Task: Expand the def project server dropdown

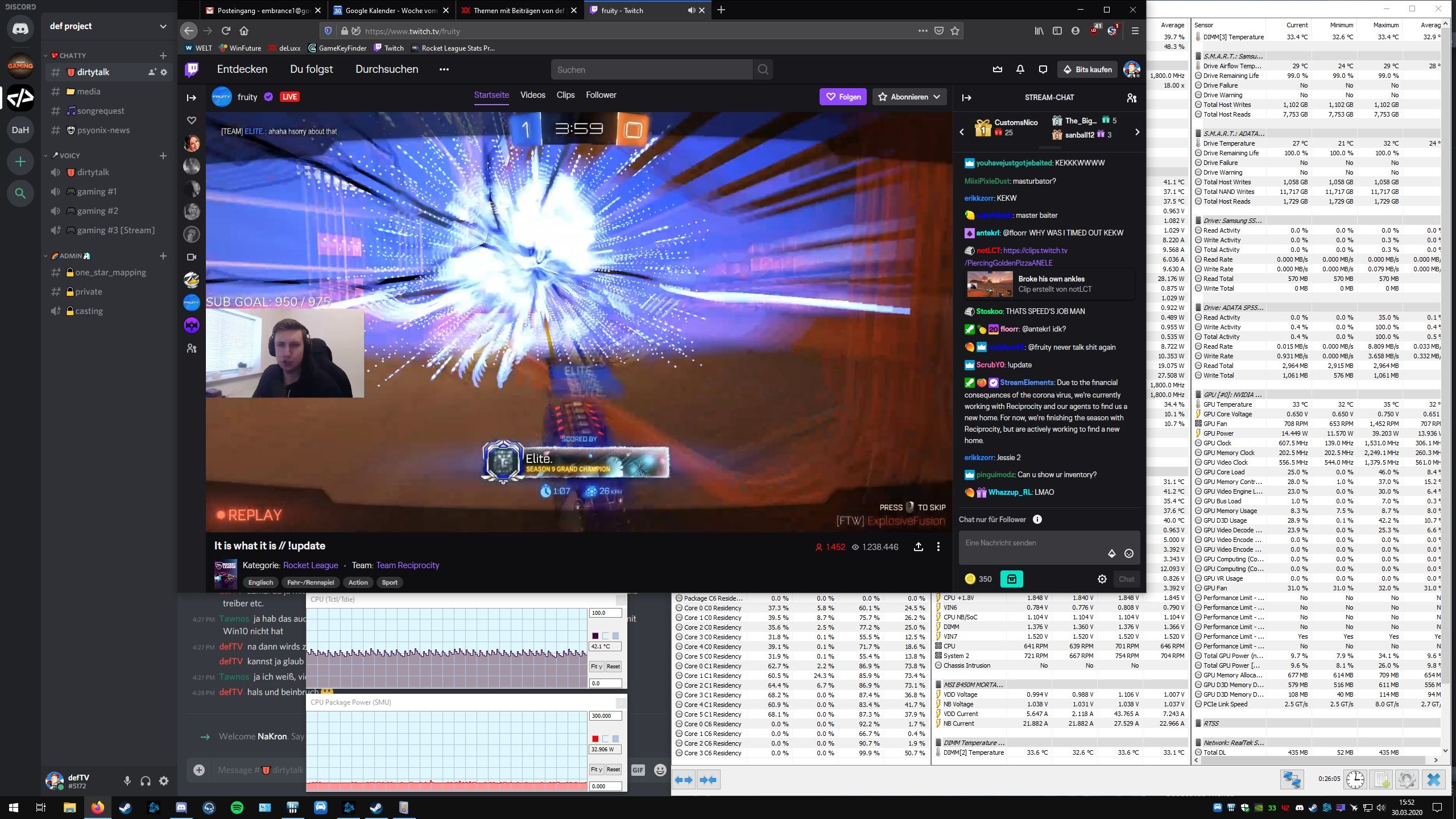Action: (x=163, y=26)
